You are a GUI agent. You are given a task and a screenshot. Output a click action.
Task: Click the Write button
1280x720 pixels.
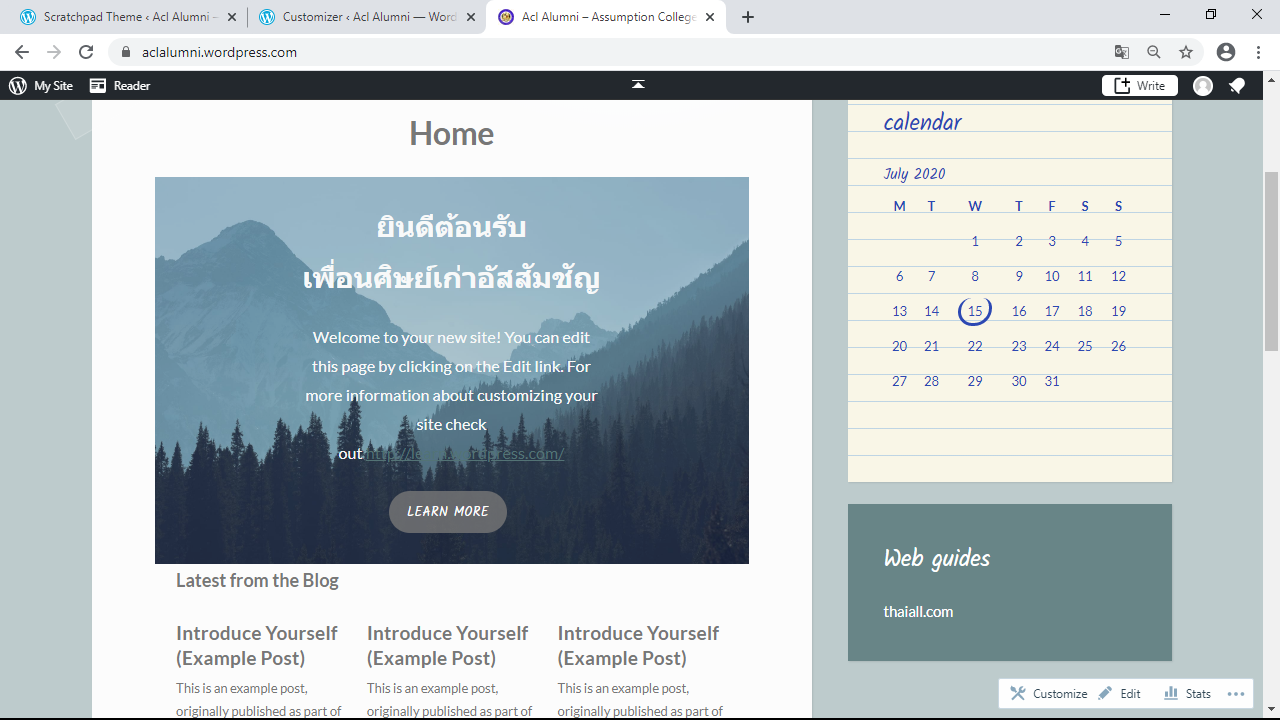pyautogui.click(x=1140, y=86)
